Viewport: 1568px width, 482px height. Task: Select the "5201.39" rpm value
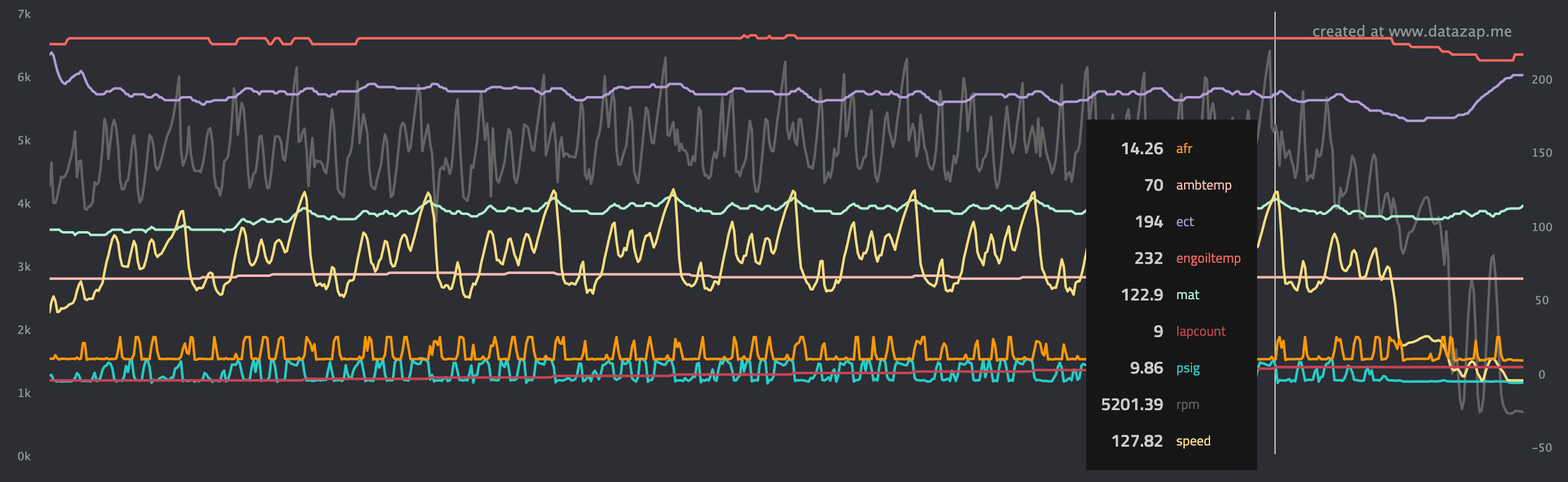[1132, 405]
